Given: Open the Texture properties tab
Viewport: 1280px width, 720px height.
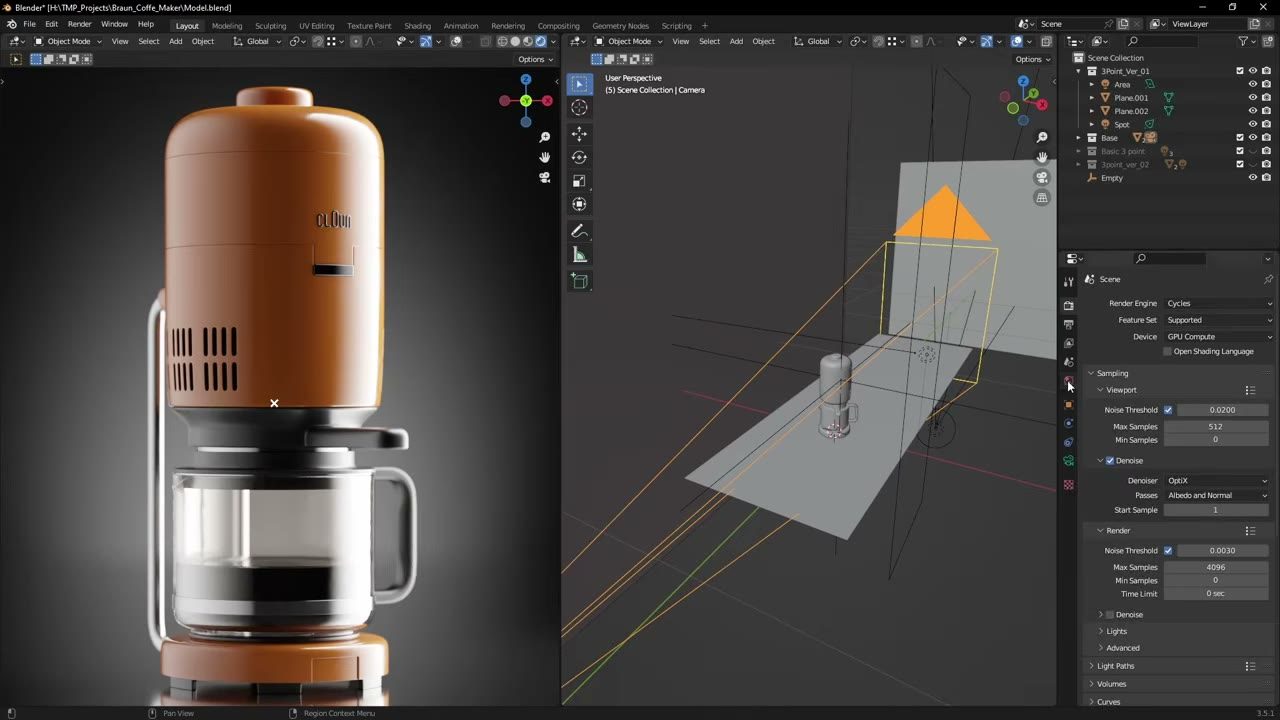Looking at the screenshot, I should tap(1069, 485).
